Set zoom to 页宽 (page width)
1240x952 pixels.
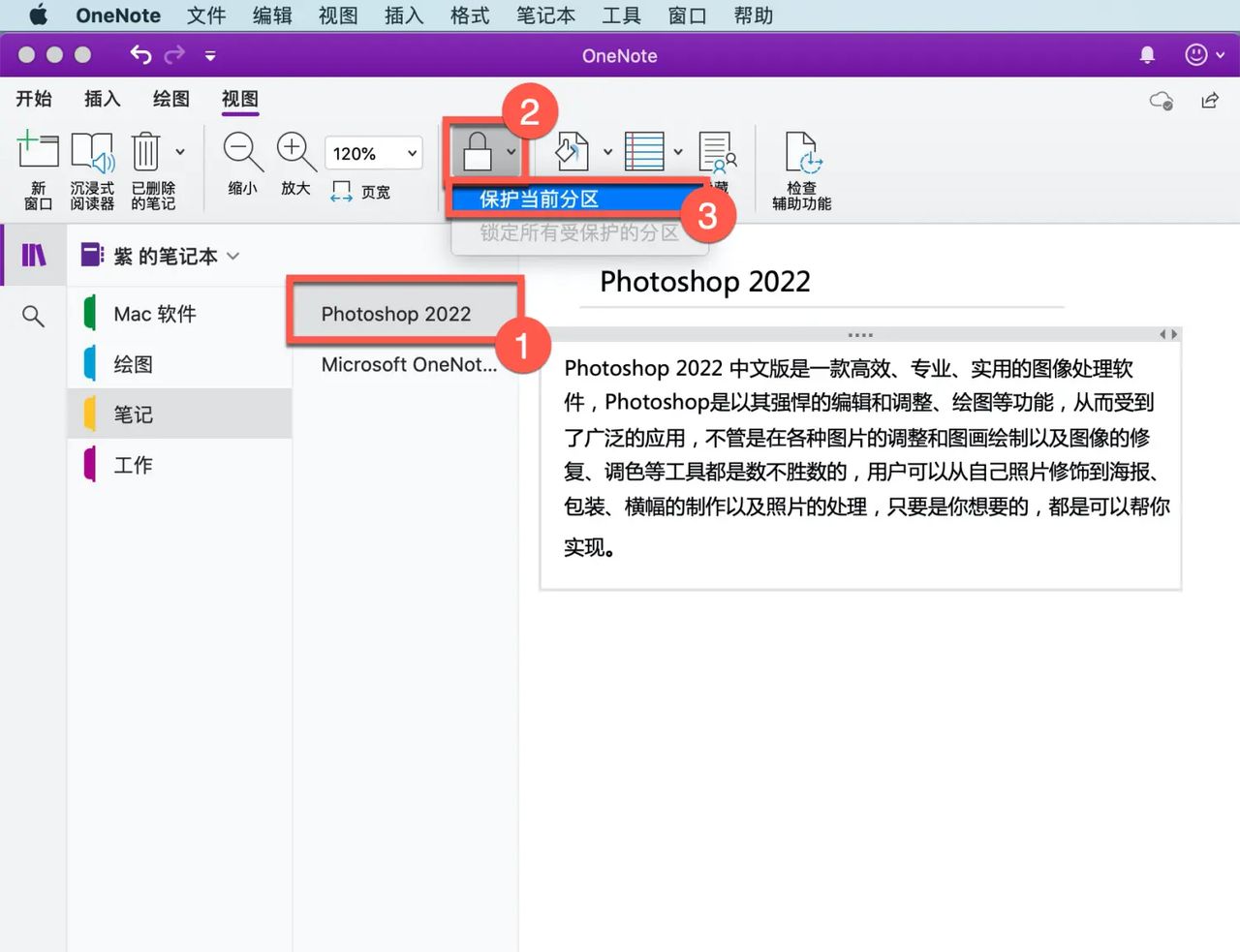pos(359,191)
